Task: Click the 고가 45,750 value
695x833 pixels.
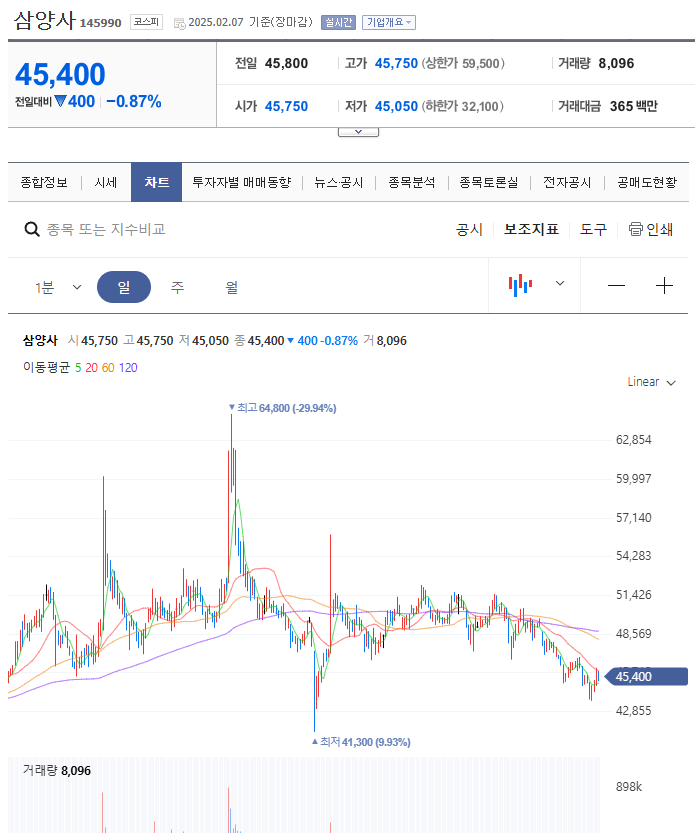Action: tap(396, 63)
